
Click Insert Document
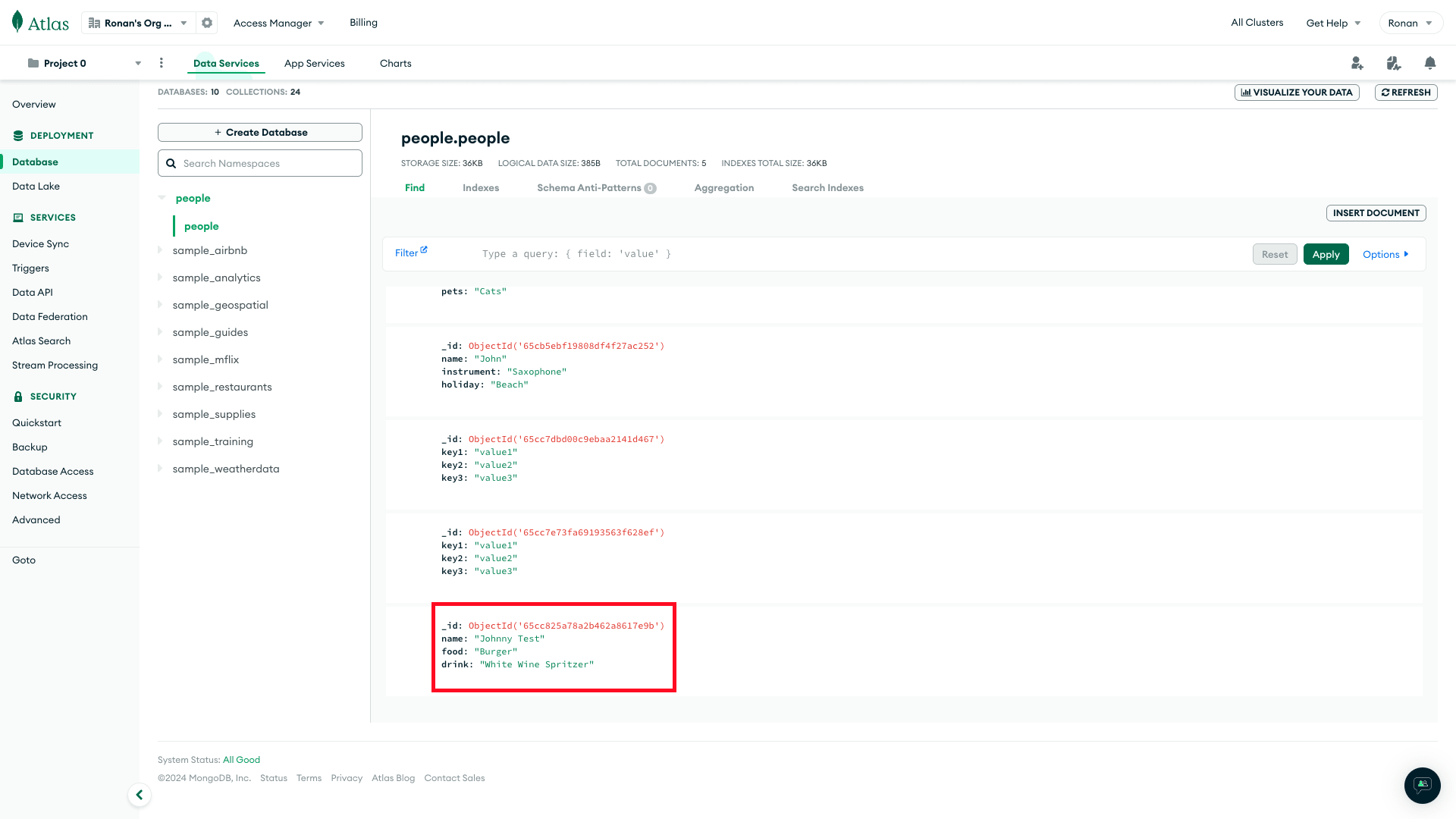click(x=1376, y=213)
